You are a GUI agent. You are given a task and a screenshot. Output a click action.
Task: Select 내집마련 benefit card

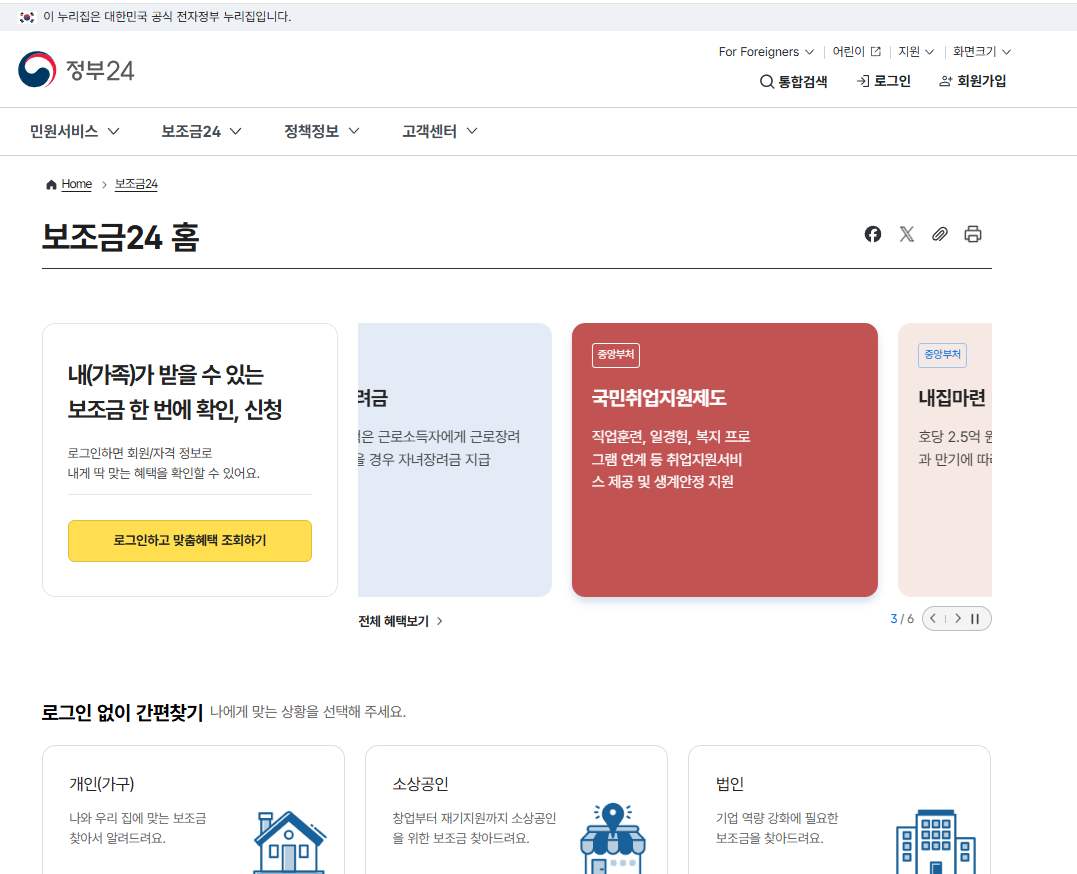coord(945,460)
